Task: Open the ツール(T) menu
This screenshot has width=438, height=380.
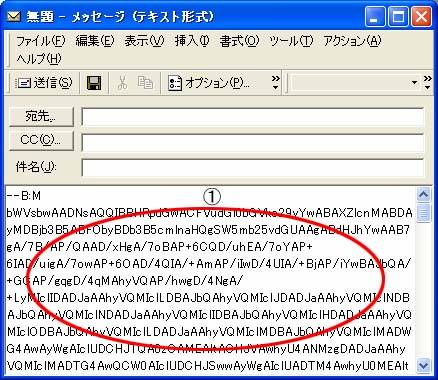Action: point(291,41)
